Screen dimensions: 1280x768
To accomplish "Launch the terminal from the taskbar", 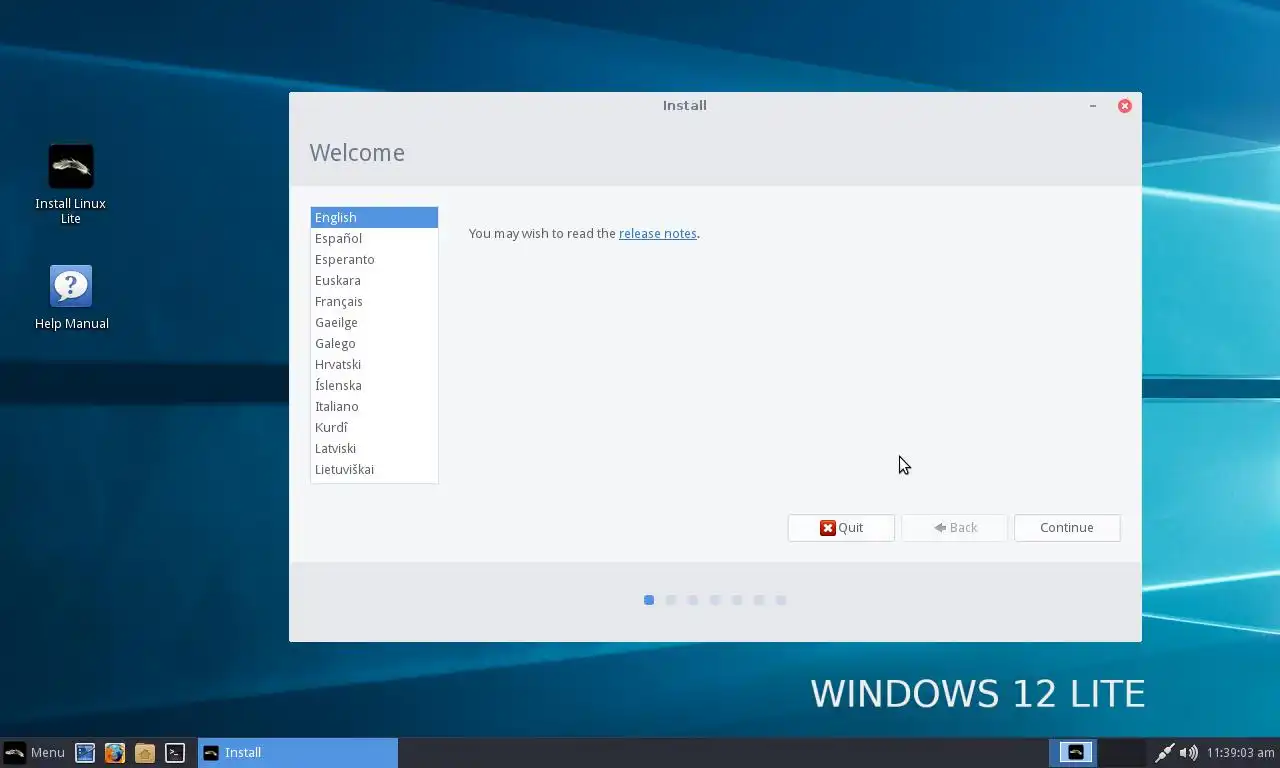I will (x=175, y=753).
